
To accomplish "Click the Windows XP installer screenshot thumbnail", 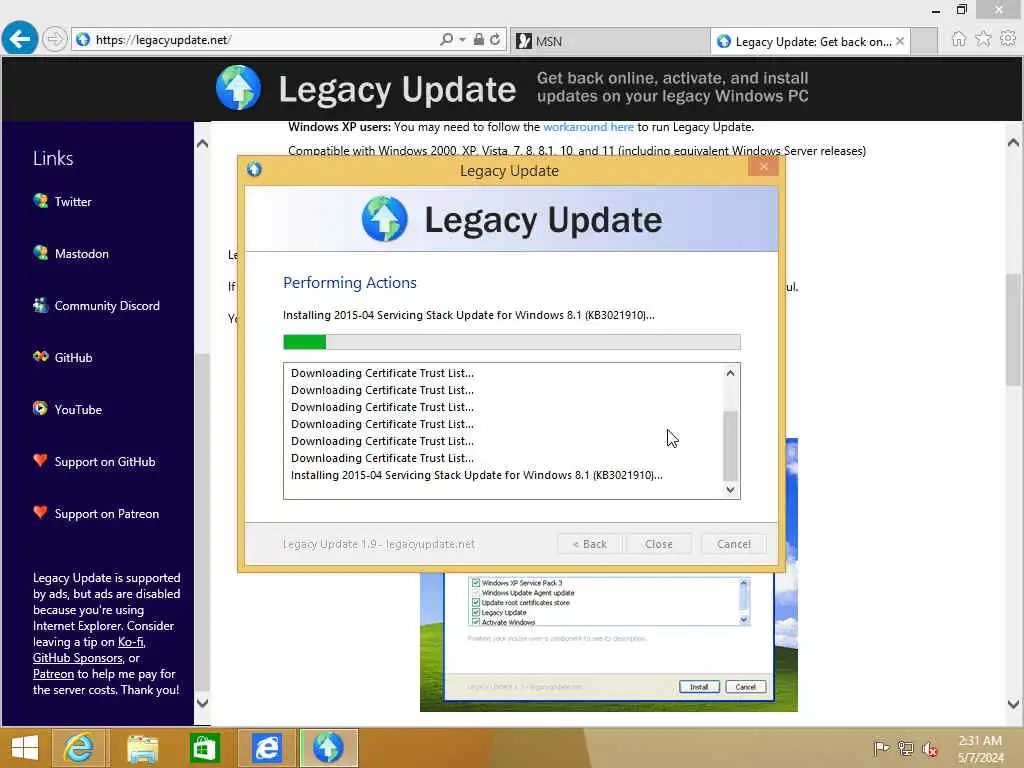I will click(x=609, y=641).
